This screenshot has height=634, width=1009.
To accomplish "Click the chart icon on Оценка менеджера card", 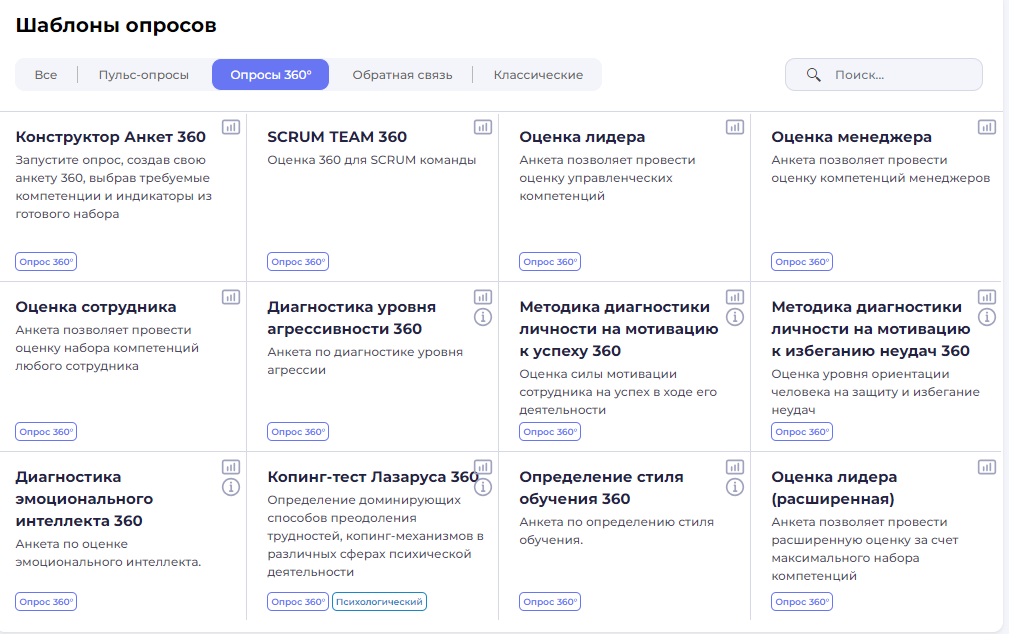I will click(987, 127).
